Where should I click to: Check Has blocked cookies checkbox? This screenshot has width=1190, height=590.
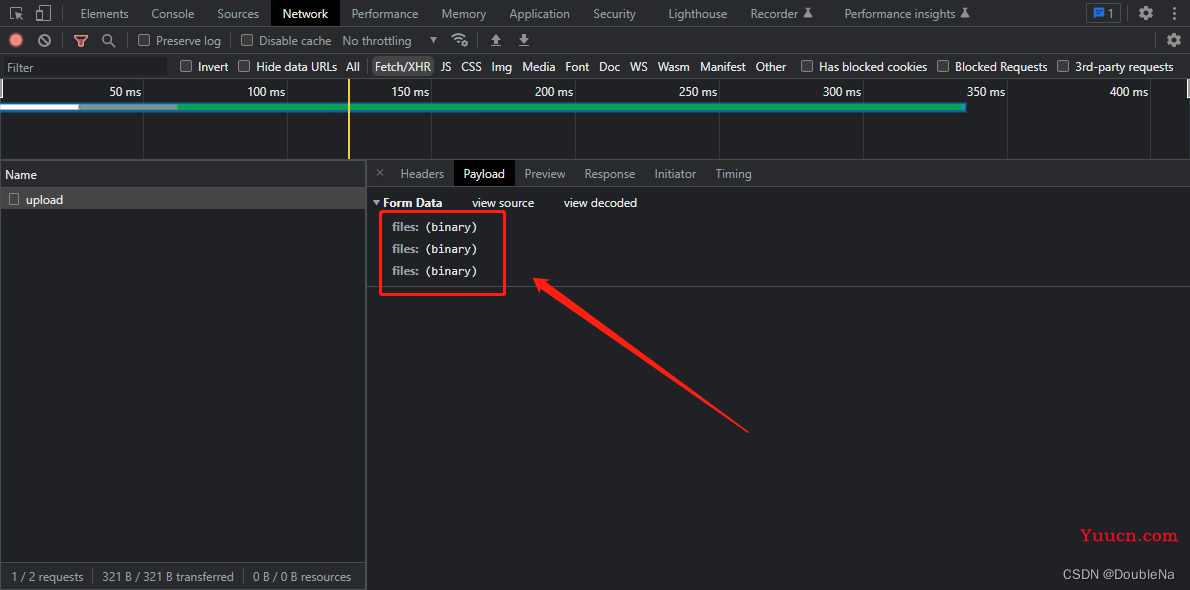coord(808,66)
